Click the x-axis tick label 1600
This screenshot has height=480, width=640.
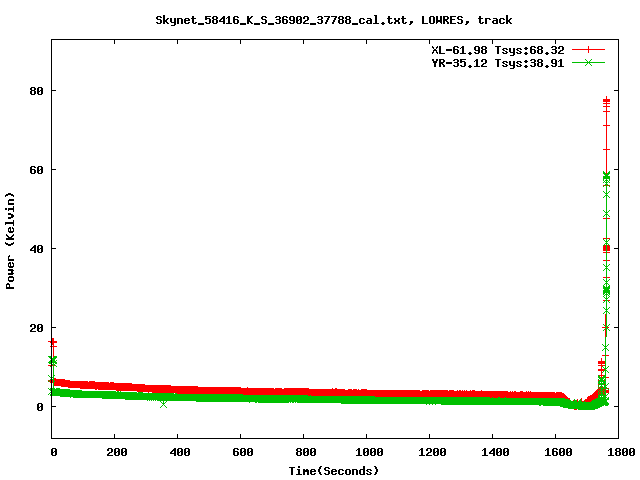pyautogui.click(x=558, y=452)
